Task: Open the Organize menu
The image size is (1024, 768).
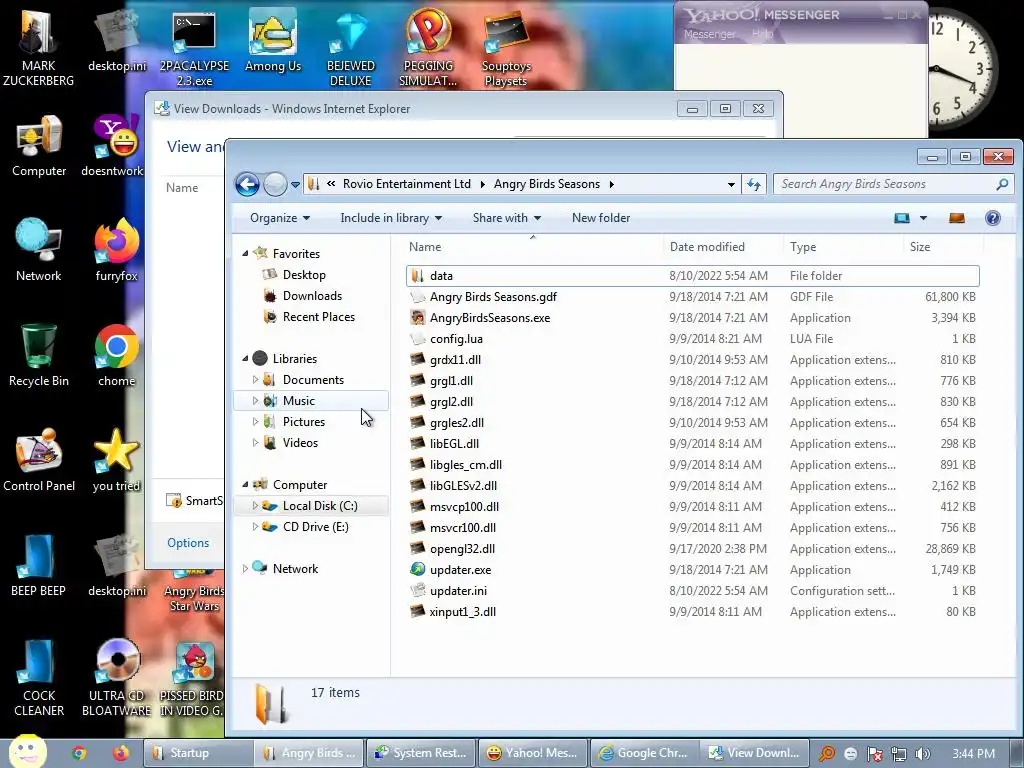Action: 280,218
